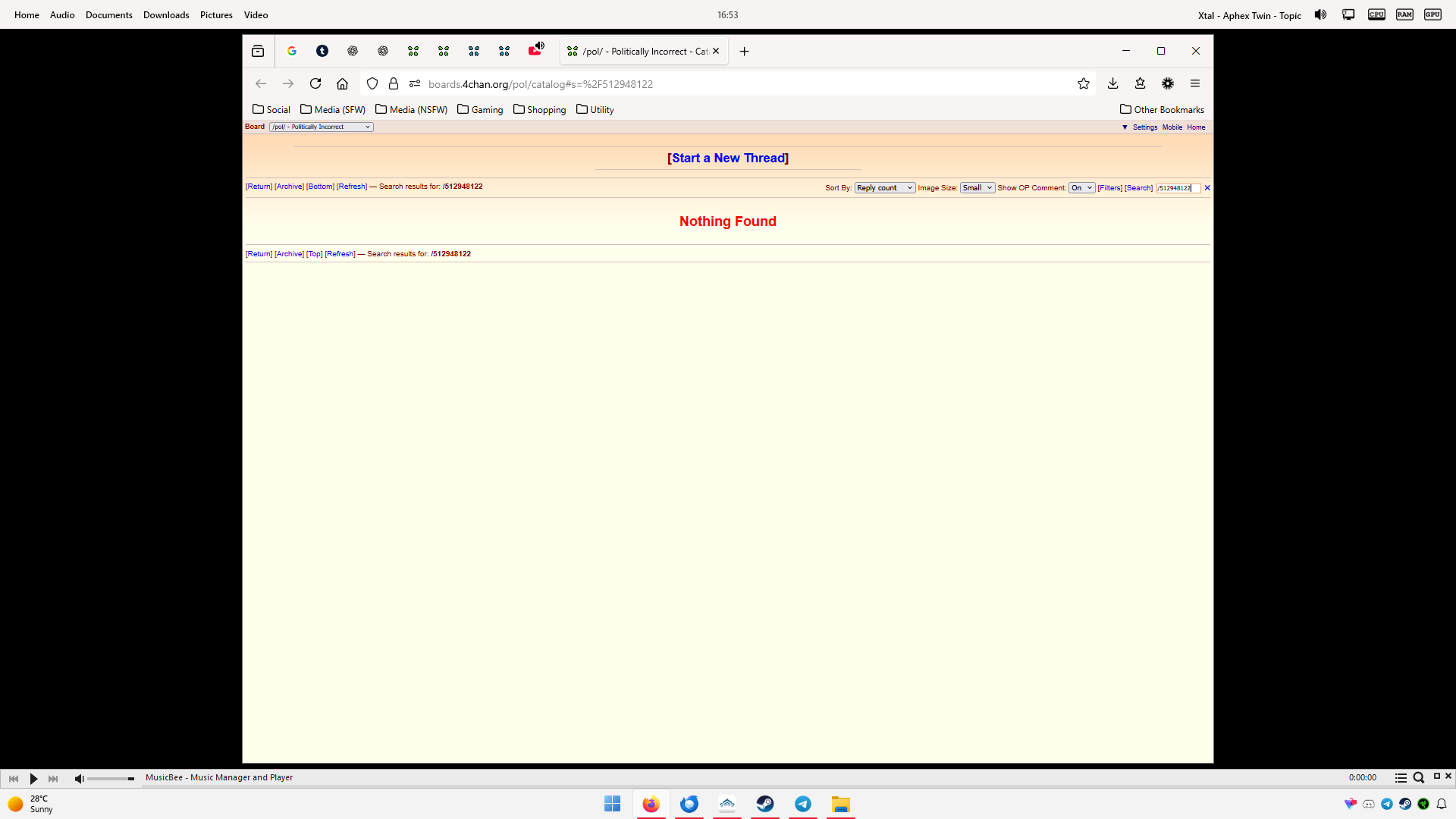Open the Show OP Comment dropdown
The width and height of the screenshot is (1456, 819).
pos(1081,188)
